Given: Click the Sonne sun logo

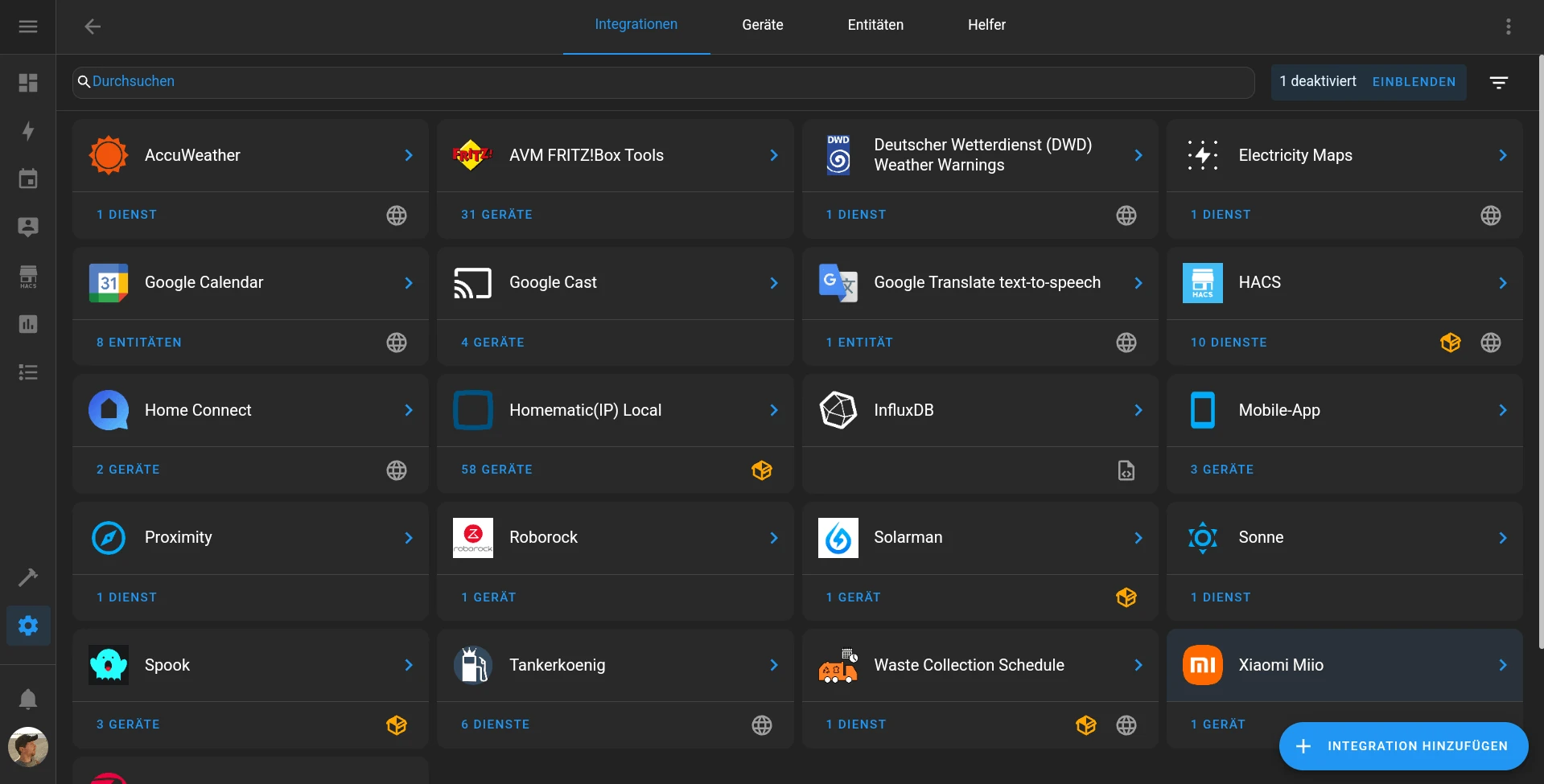Looking at the screenshot, I should (1203, 538).
